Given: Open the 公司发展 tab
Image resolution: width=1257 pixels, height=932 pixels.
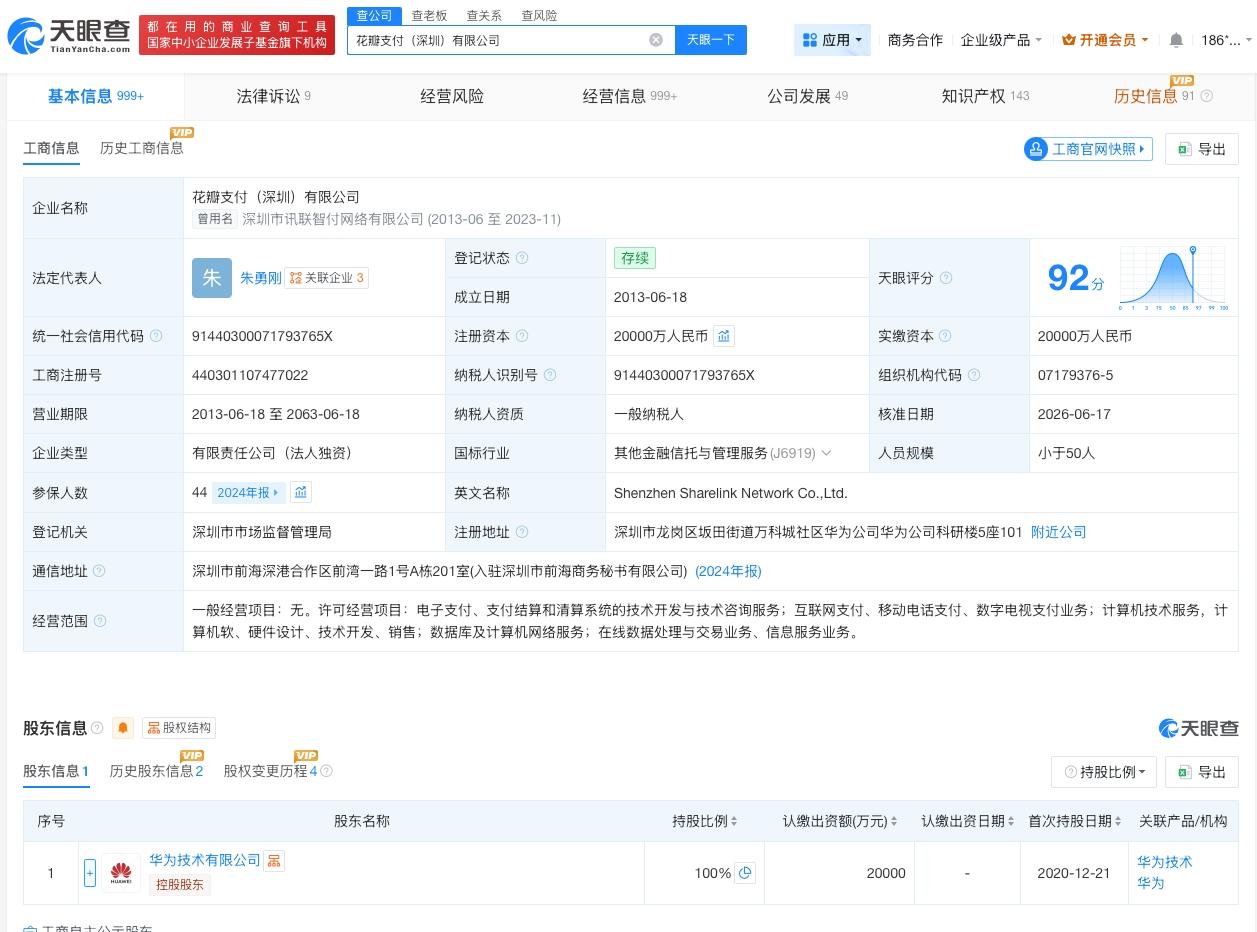Looking at the screenshot, I should 807,96.
